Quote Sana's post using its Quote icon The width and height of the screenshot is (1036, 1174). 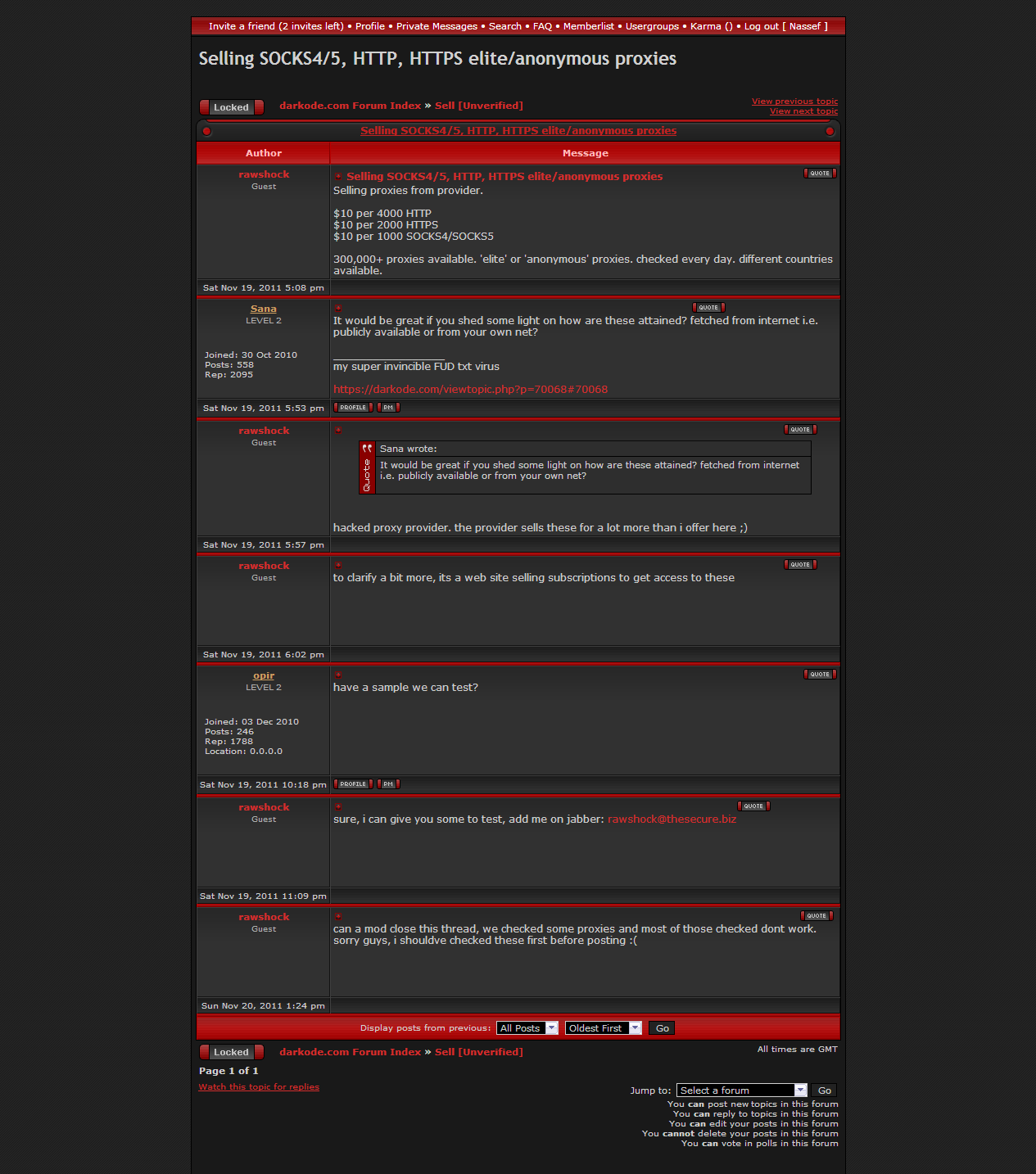click(x=708, y=308)
